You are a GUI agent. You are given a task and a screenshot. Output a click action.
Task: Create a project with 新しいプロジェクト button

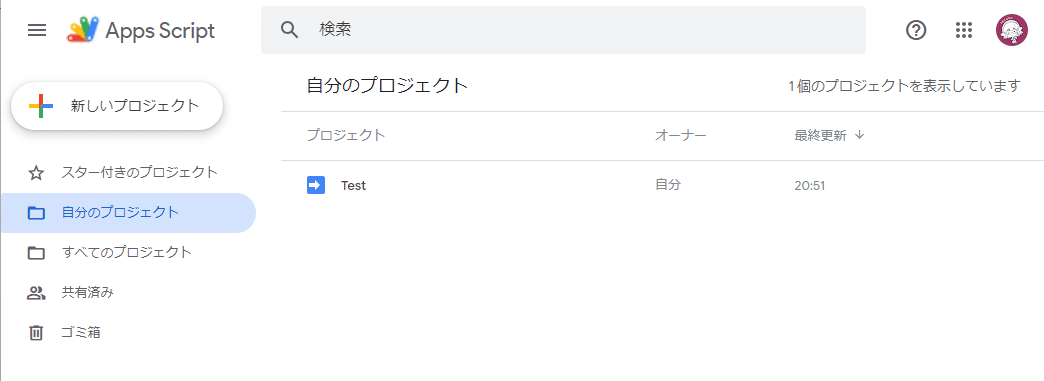(117, 106)
